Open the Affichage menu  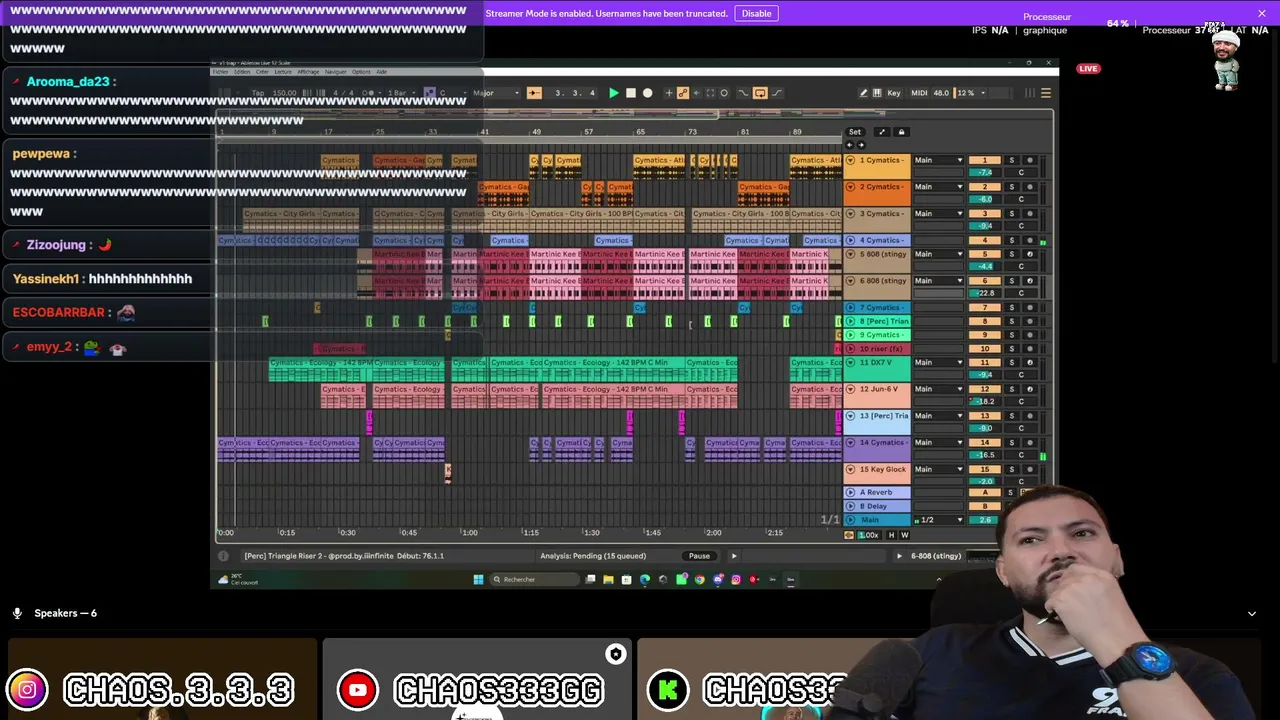[x=308, y=72]
